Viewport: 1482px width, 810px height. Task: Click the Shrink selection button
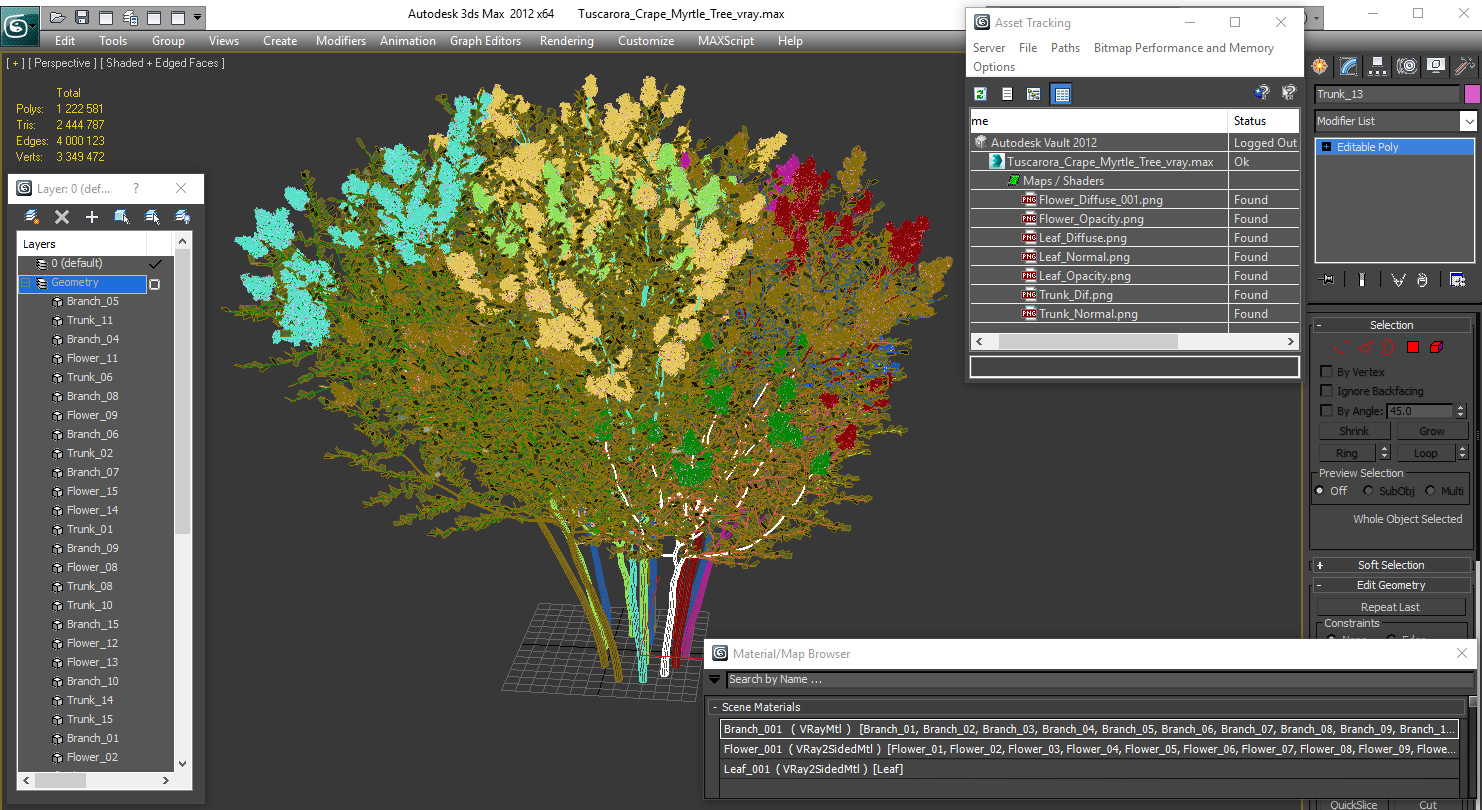tap(1354, 431)
